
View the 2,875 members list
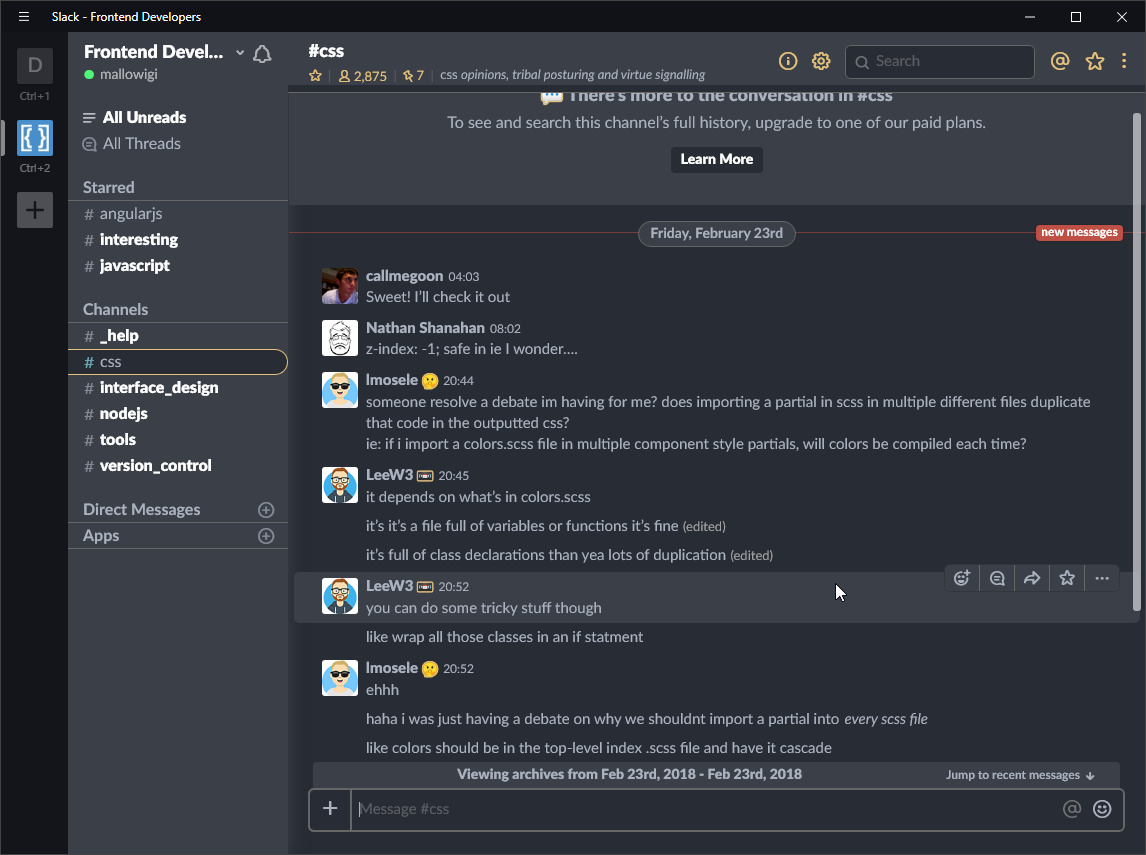[x=363, y=75]
